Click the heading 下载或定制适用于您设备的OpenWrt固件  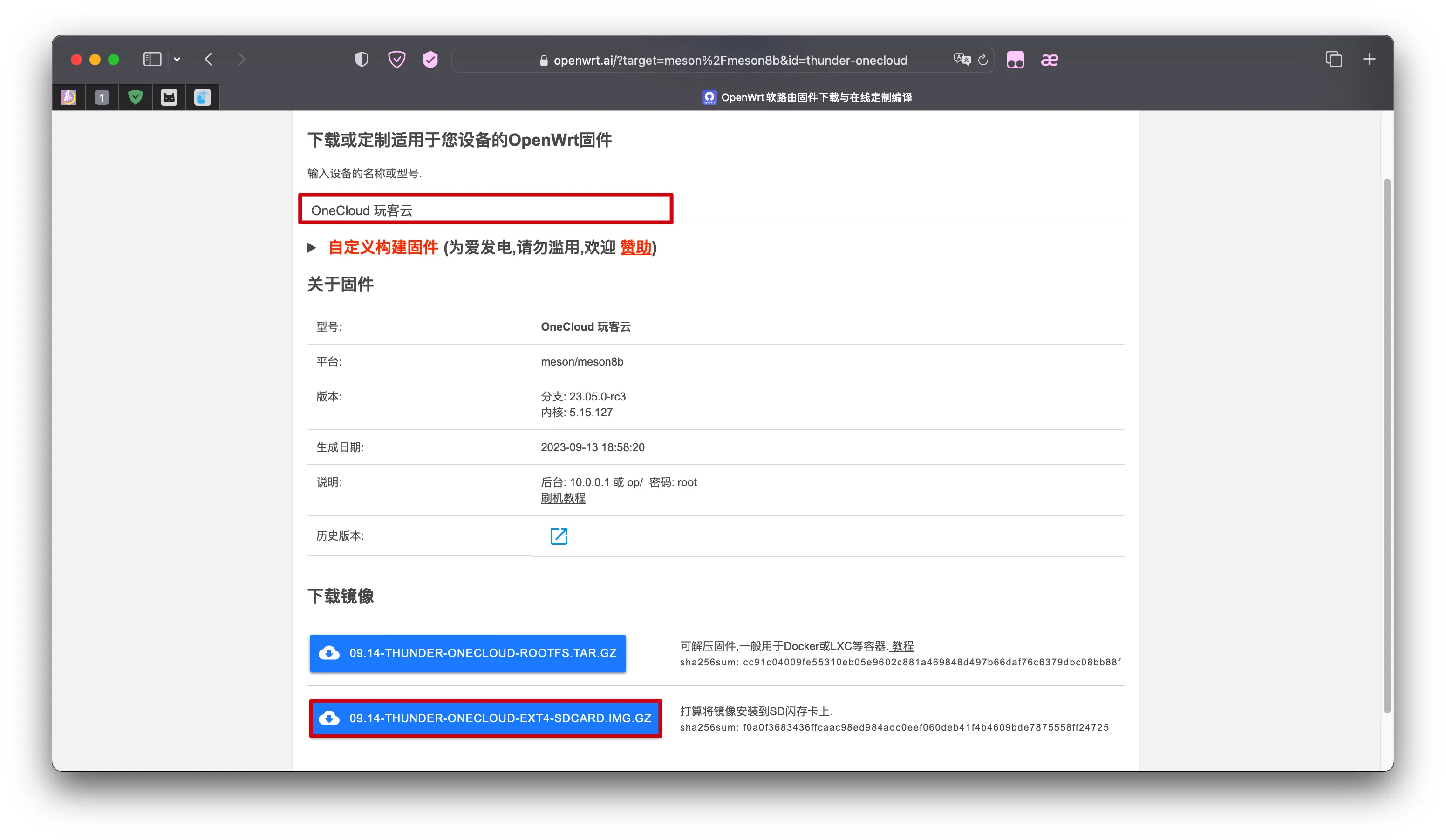(x=460, y=140)
